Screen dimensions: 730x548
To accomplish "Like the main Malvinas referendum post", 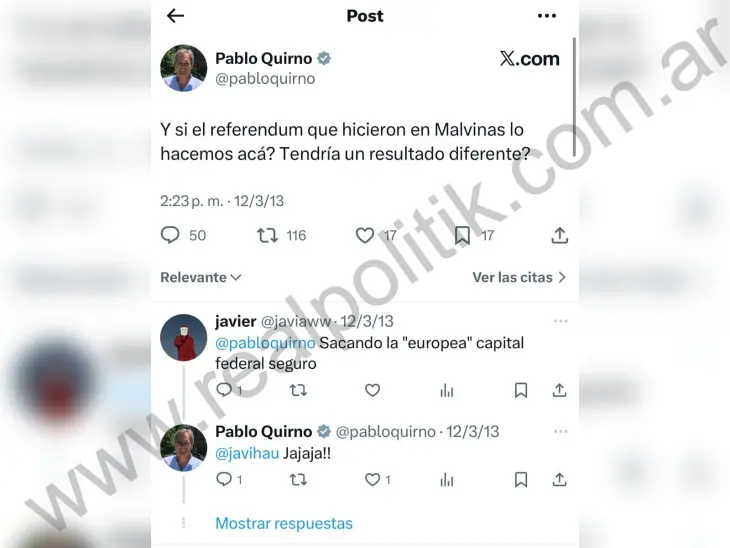I will (365, 236).
